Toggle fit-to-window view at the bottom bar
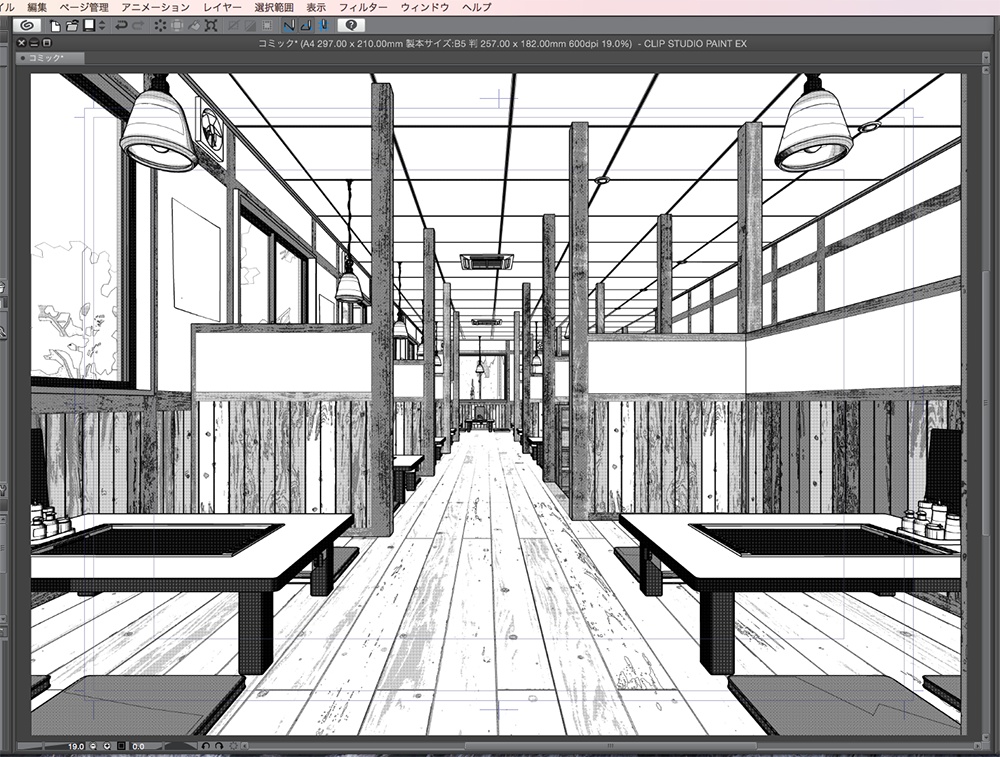The image size is (1000, 757). [x=121, y=746]
